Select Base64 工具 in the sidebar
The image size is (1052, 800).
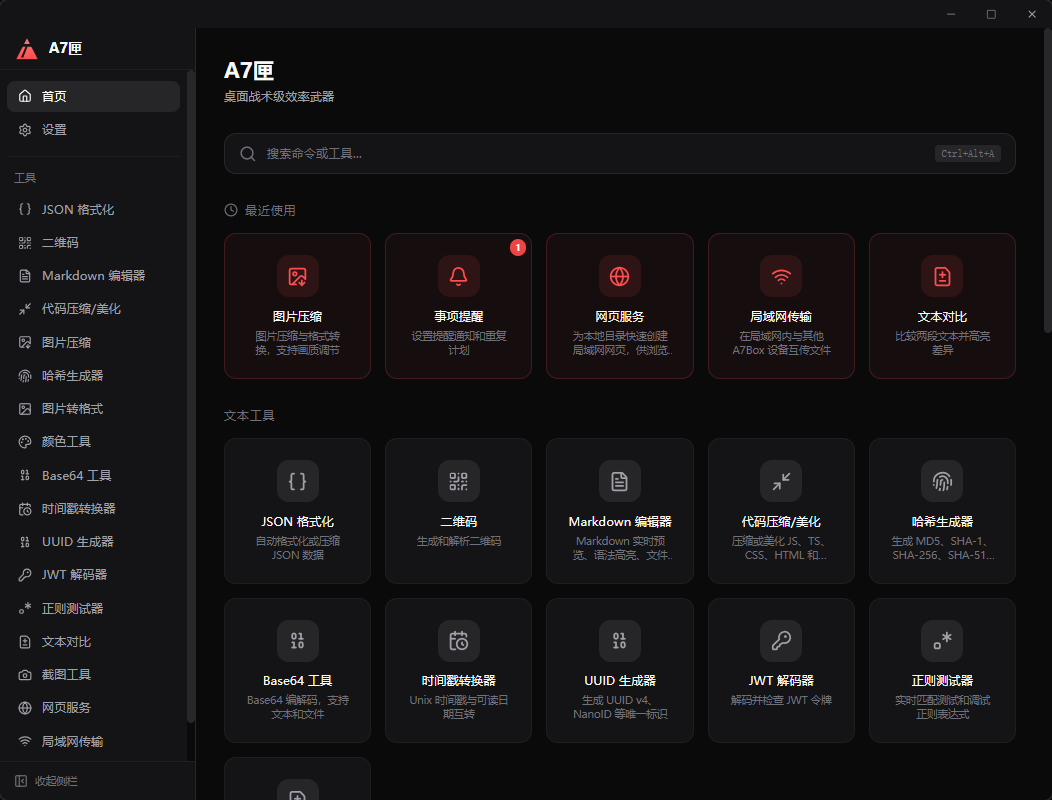pyautogui.click(x=93, y=475)
